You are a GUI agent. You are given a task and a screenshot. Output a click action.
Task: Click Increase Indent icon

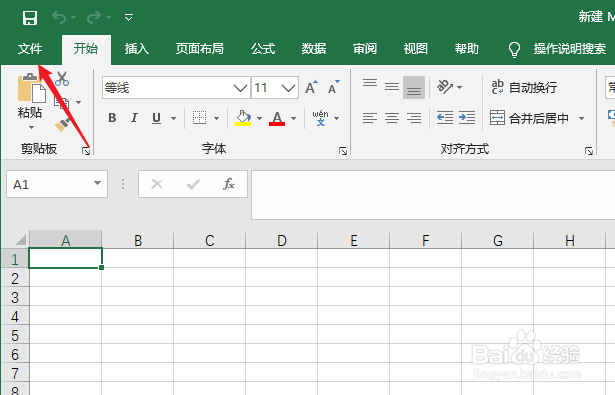[x=467, y=118]
